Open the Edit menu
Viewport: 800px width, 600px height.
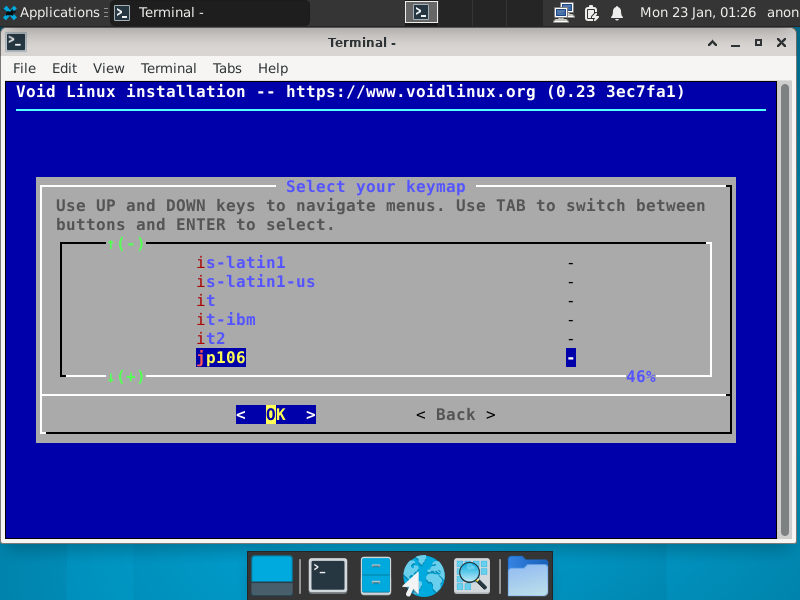[x=64, y=68]
